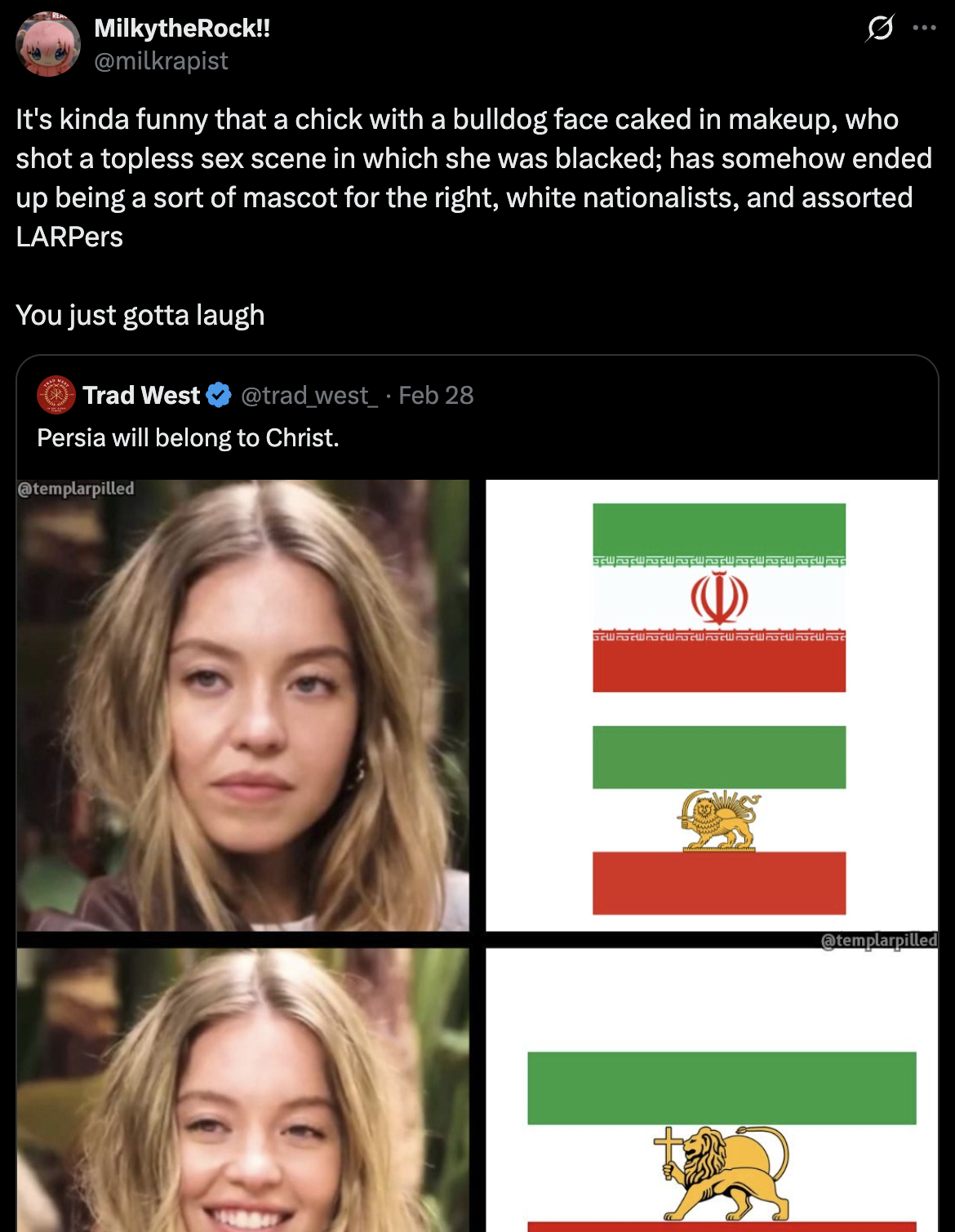
Task: Click the @templarpilled watermark under the flags image
Action: tap(879, 941)
